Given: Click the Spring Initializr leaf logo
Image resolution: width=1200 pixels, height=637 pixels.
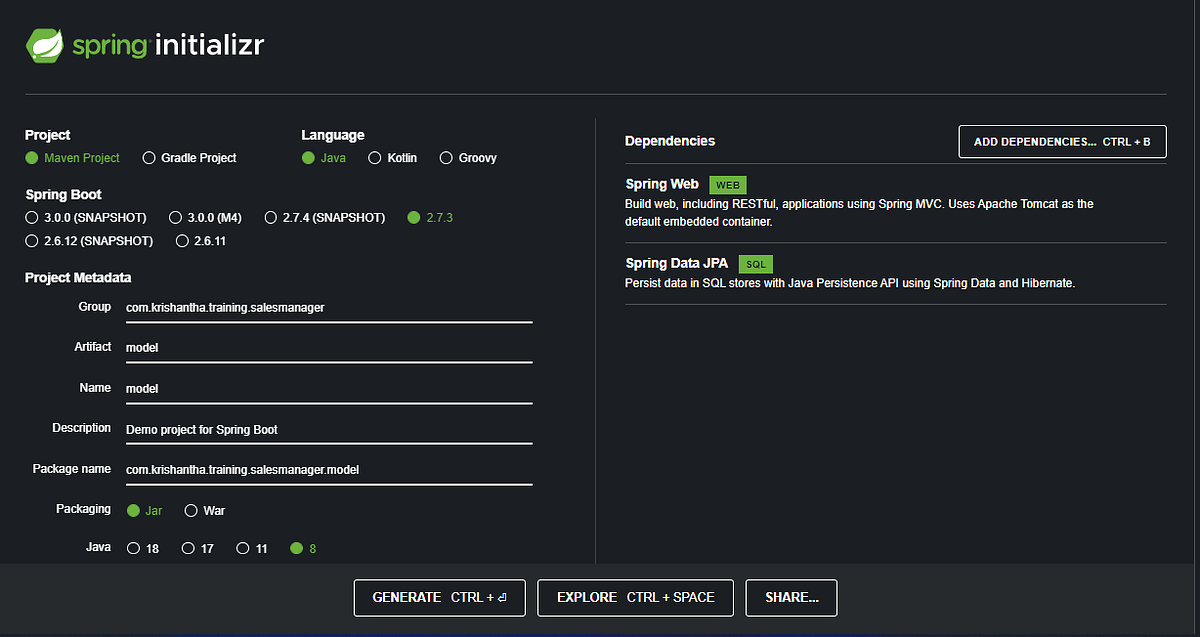Looking at the screenshot, I should 45,46.
